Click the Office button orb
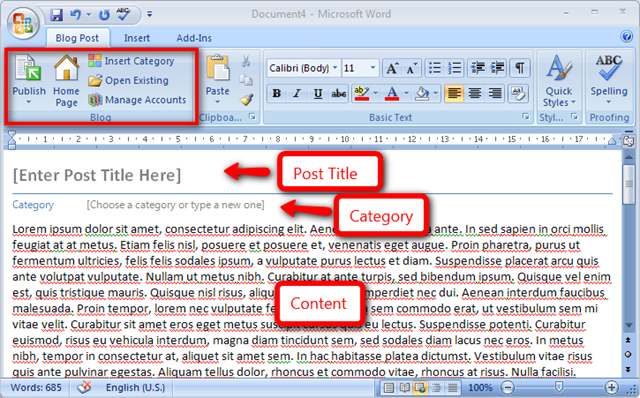The width and height of the screenshot is (640, 398). (x=23, y=23)
